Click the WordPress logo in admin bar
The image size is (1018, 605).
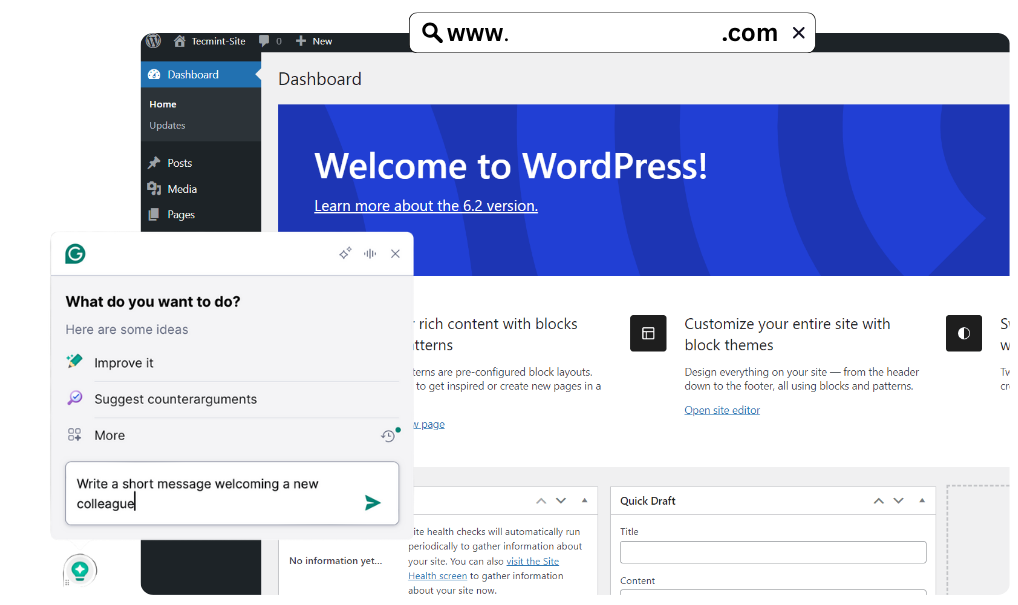point(153,41)
